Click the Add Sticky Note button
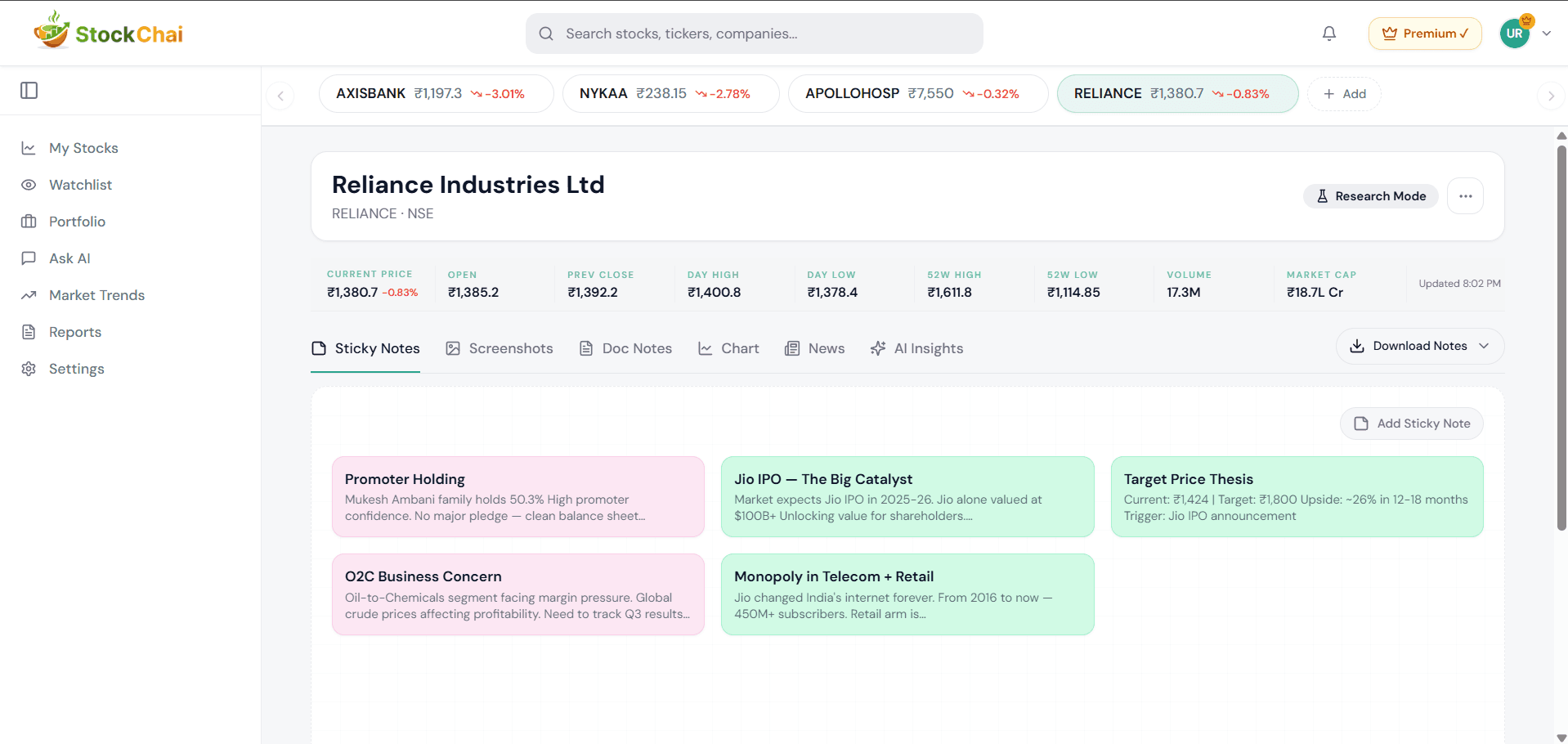 [1411, 424]
